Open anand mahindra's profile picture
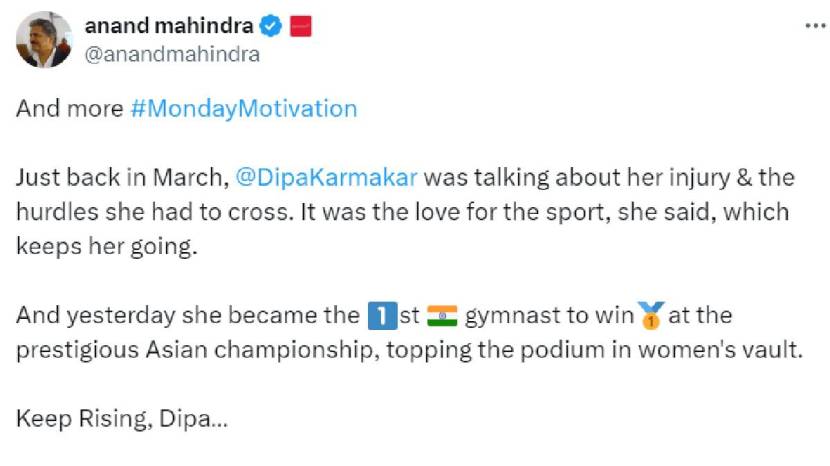830x466 pixels. pyautogui.click(x=44, y=40)
